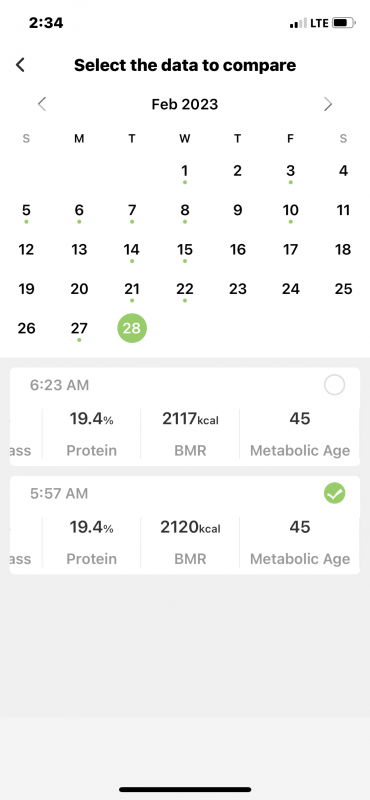This screenshot has height=800, width=370.
Task: Deselect the 5:57 AM checked measurement
Action: 334,493
